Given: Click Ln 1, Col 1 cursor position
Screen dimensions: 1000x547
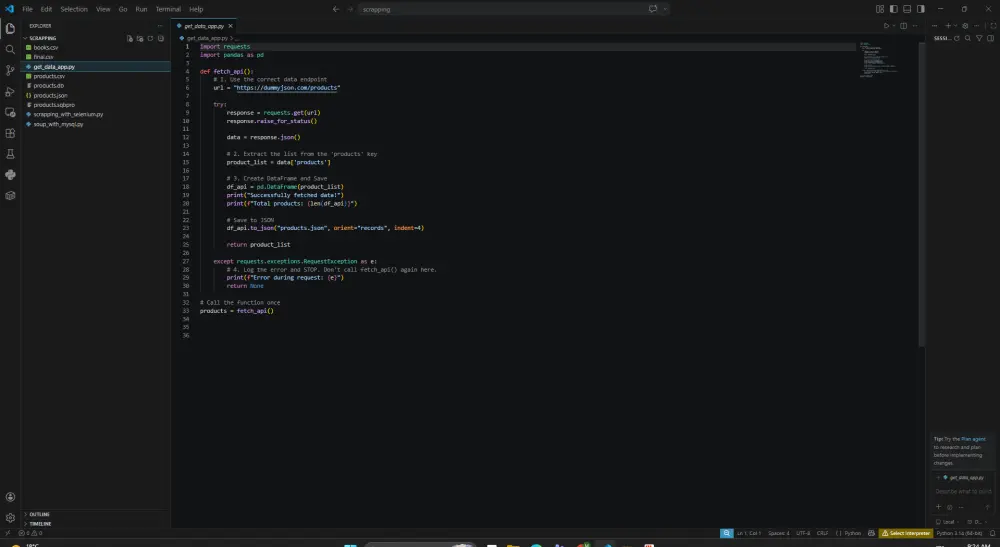Looking at the screenshot, I should click(x=749, y=533).
